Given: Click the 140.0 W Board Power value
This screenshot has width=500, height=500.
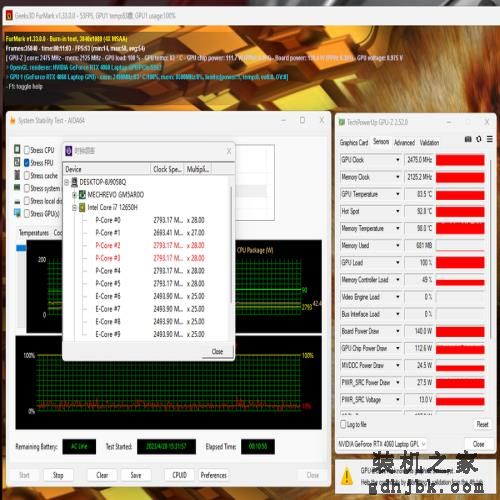Looking at the screenshot, I should (x=419, y=331).
